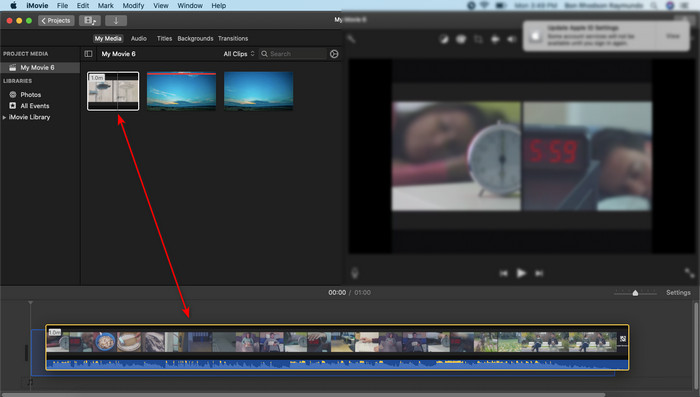Switch to the My Media tab
700x397 pixels.
pos(108,38)
